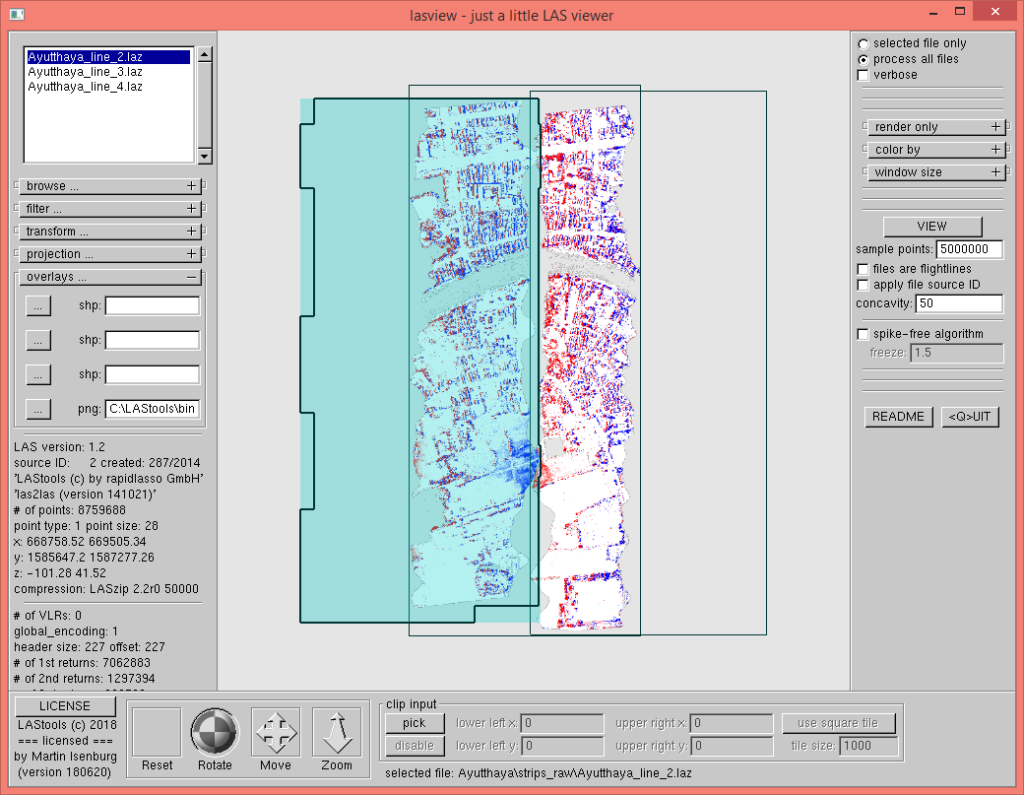
Task: Open the README
Action: tap(898, 416)
